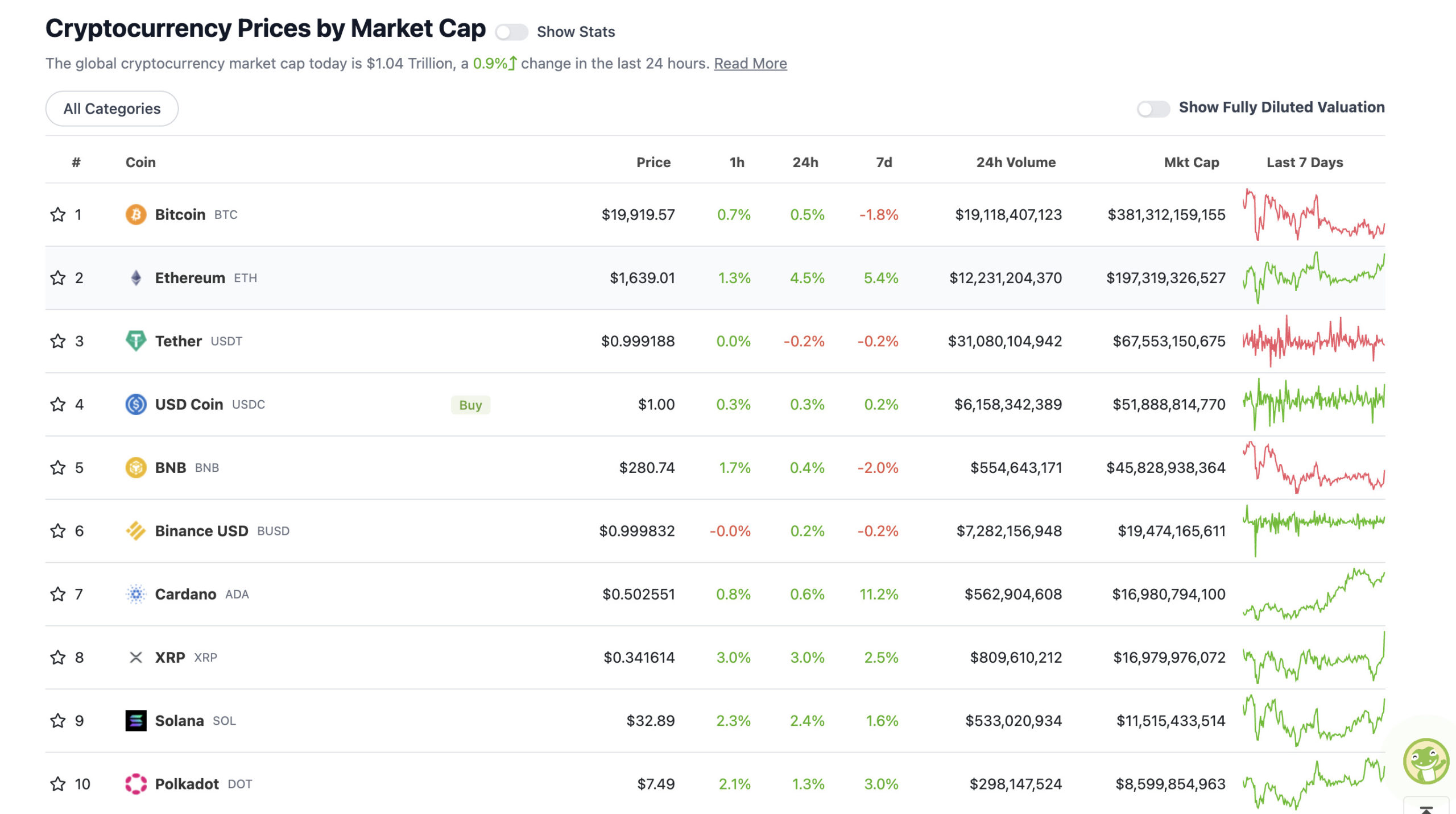Star XRP as a favorite

click(x=58, y=657)
